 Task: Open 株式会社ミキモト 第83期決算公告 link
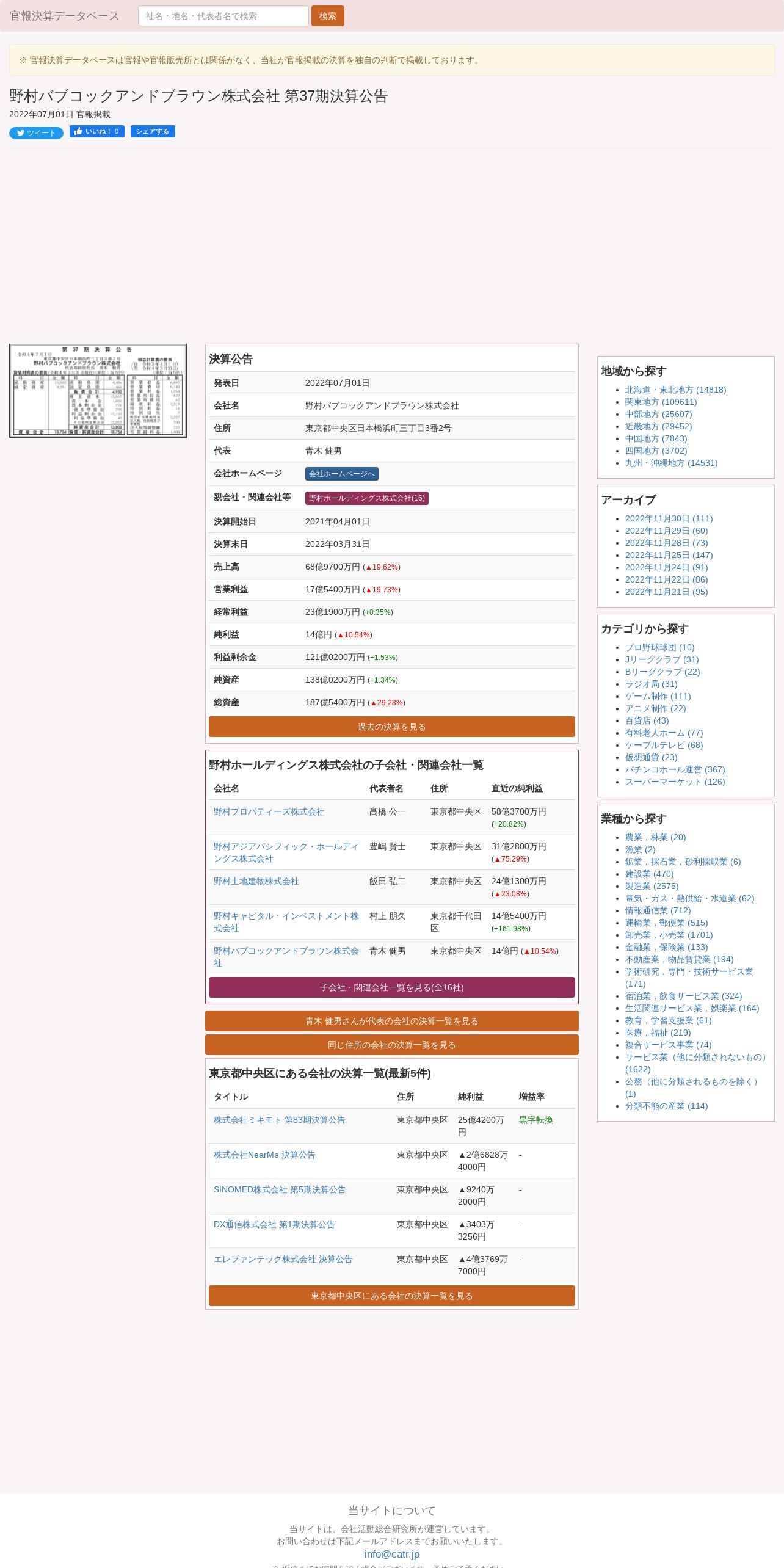coord(280,1120)
